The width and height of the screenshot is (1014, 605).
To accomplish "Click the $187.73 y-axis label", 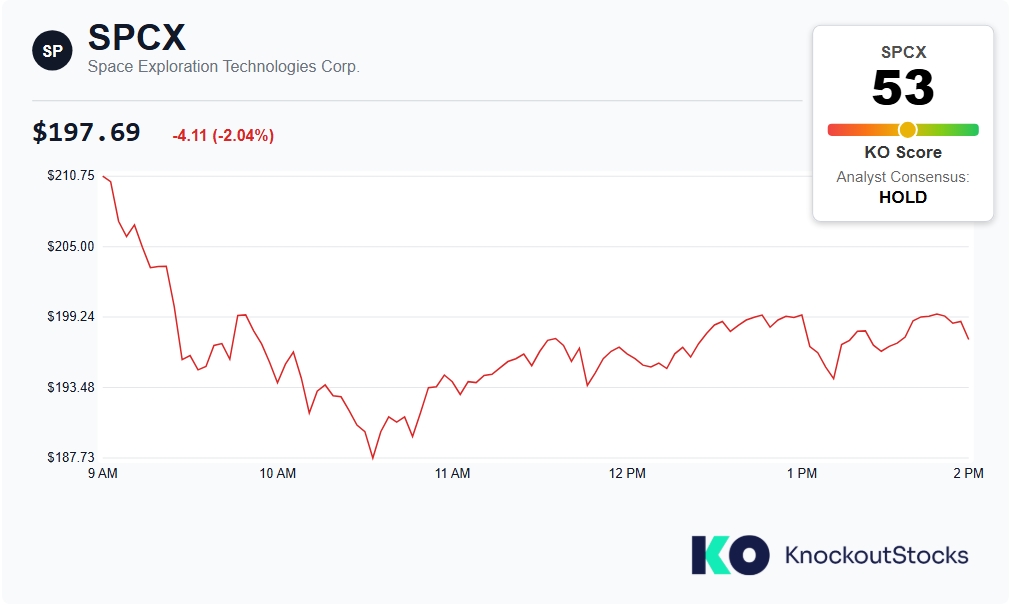I will tap(70, 457).
